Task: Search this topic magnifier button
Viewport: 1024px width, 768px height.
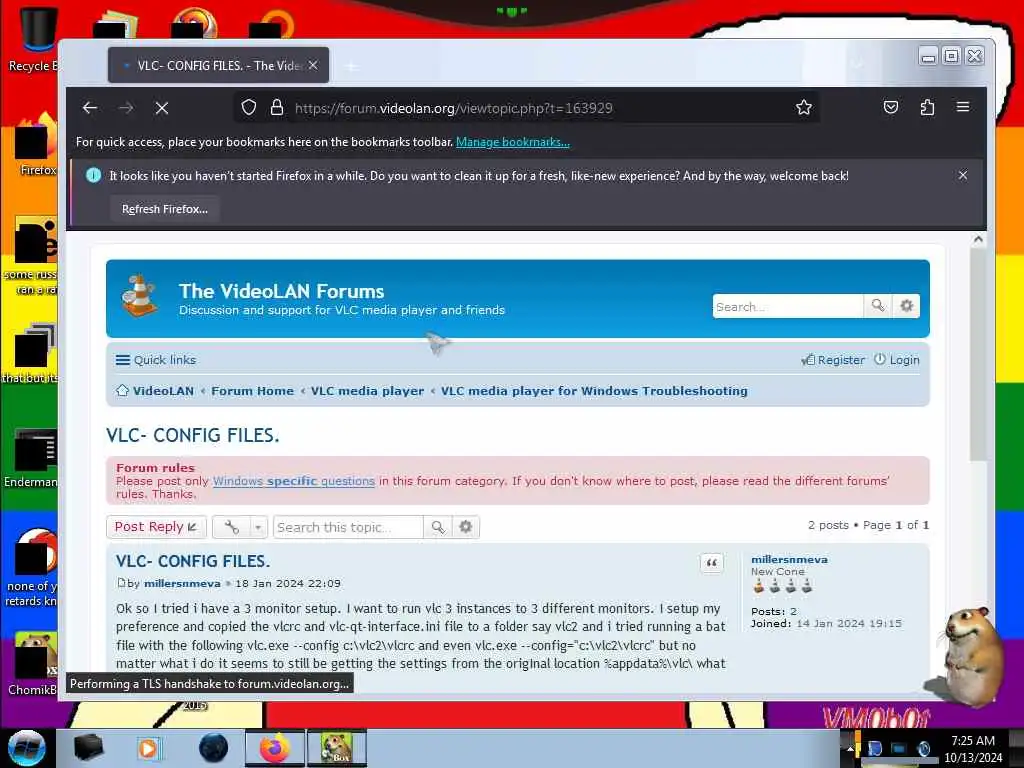Action: (x=438, y=527)
